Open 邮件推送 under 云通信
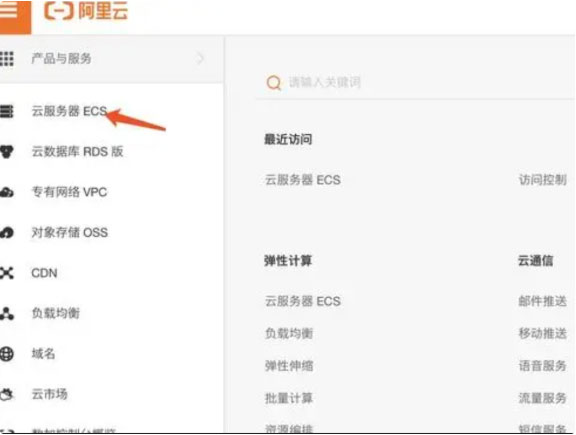This screenshot has height=435, width=576. click(x=542, y=301)
